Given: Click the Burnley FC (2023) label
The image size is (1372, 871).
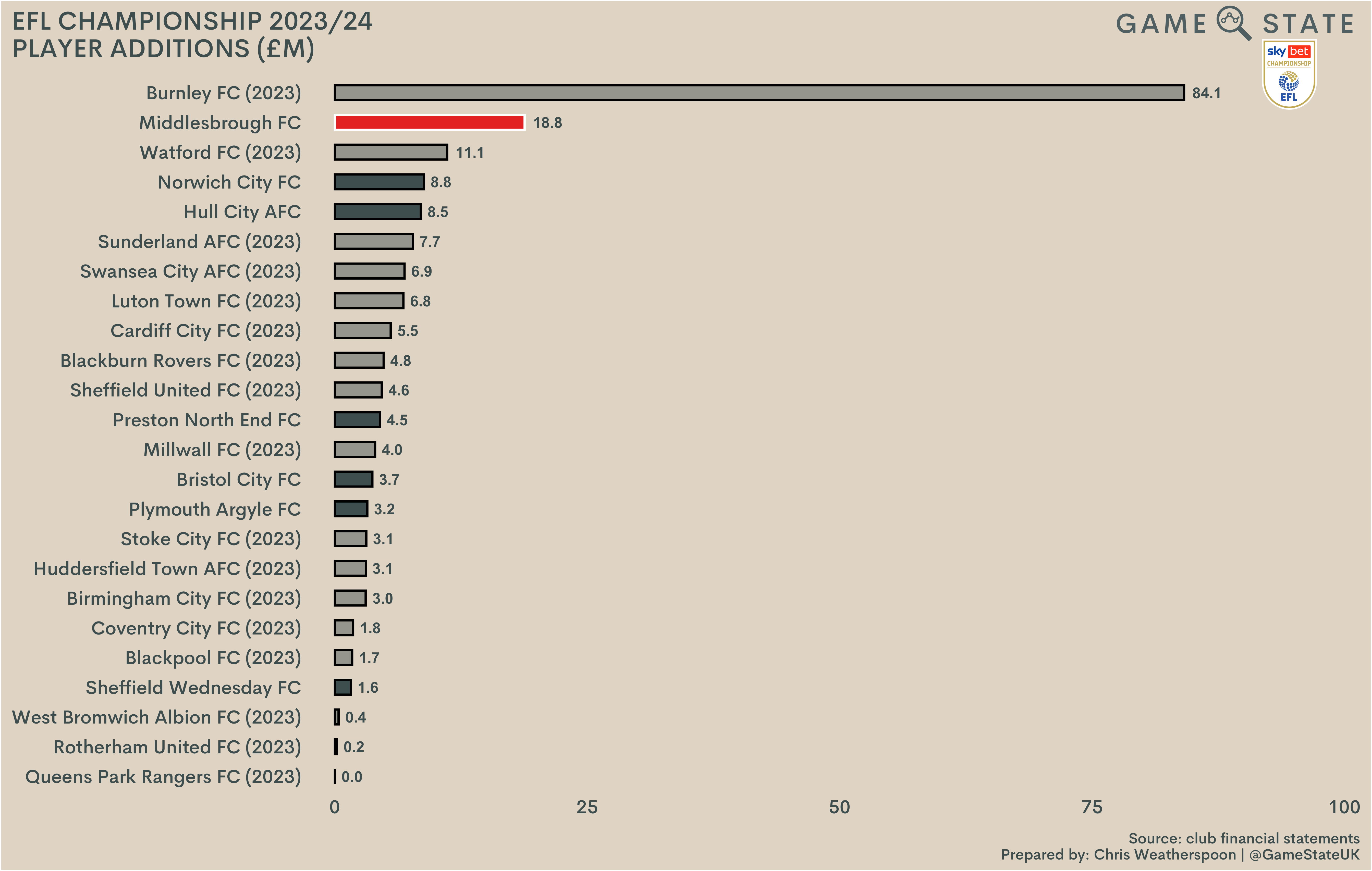Looking at the screenshot, I should [x=223, y=93].
